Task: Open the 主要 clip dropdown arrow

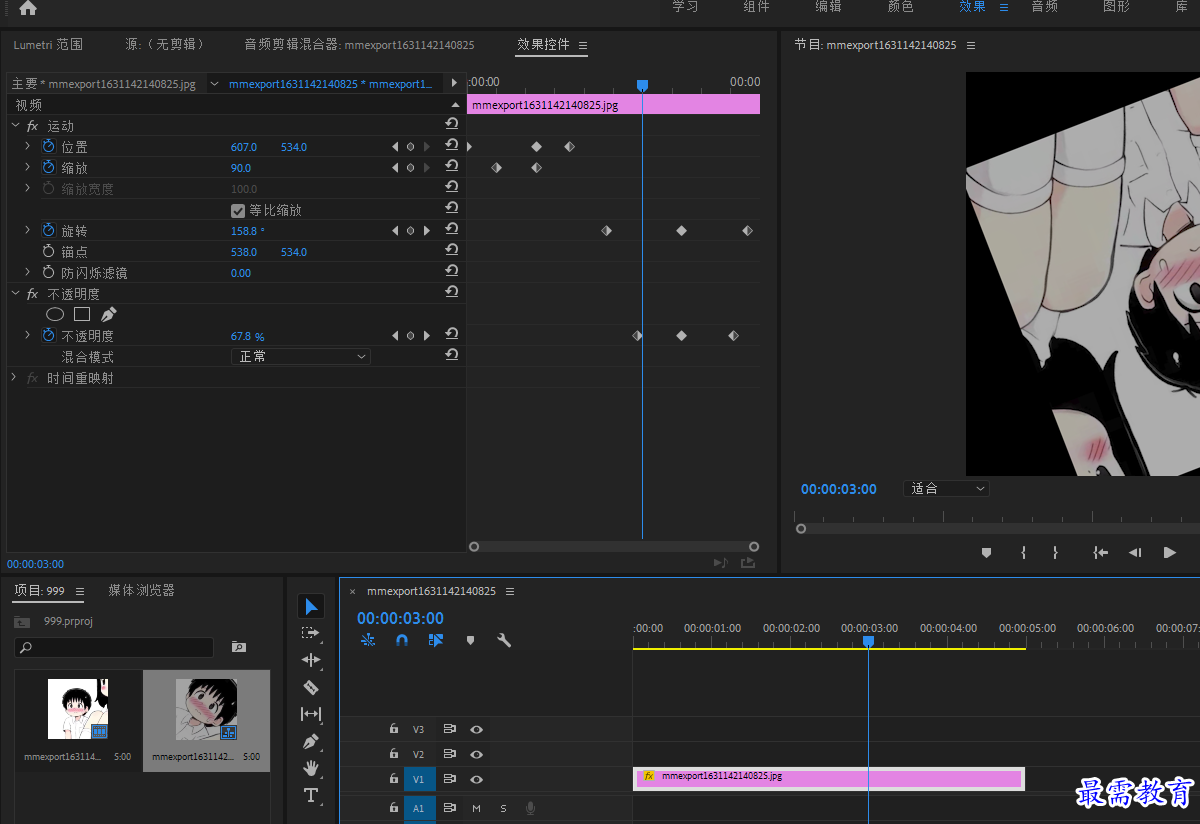Action: pos(214,84)
